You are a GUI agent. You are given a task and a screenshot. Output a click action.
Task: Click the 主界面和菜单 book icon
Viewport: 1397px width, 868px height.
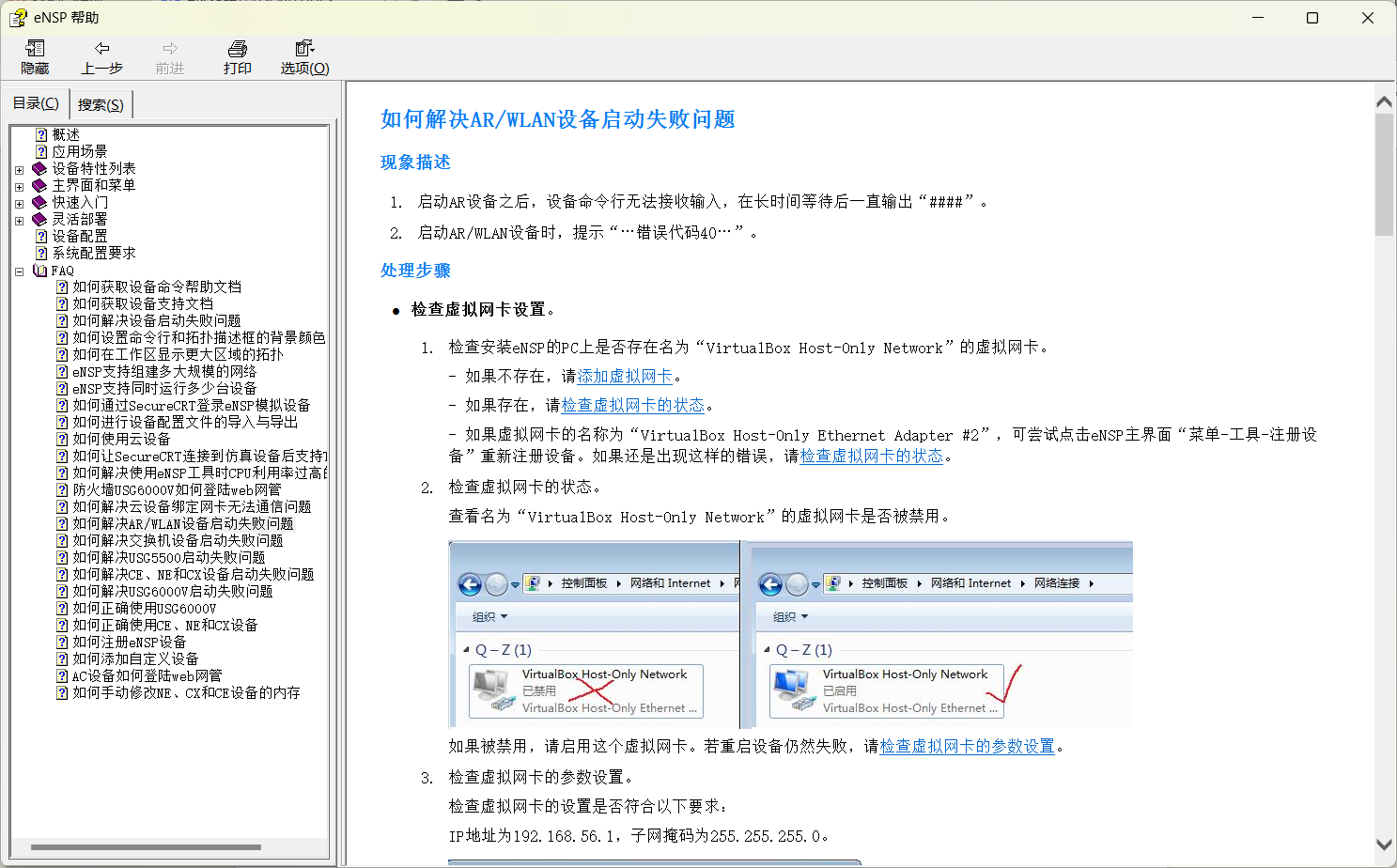click(39, 185)
